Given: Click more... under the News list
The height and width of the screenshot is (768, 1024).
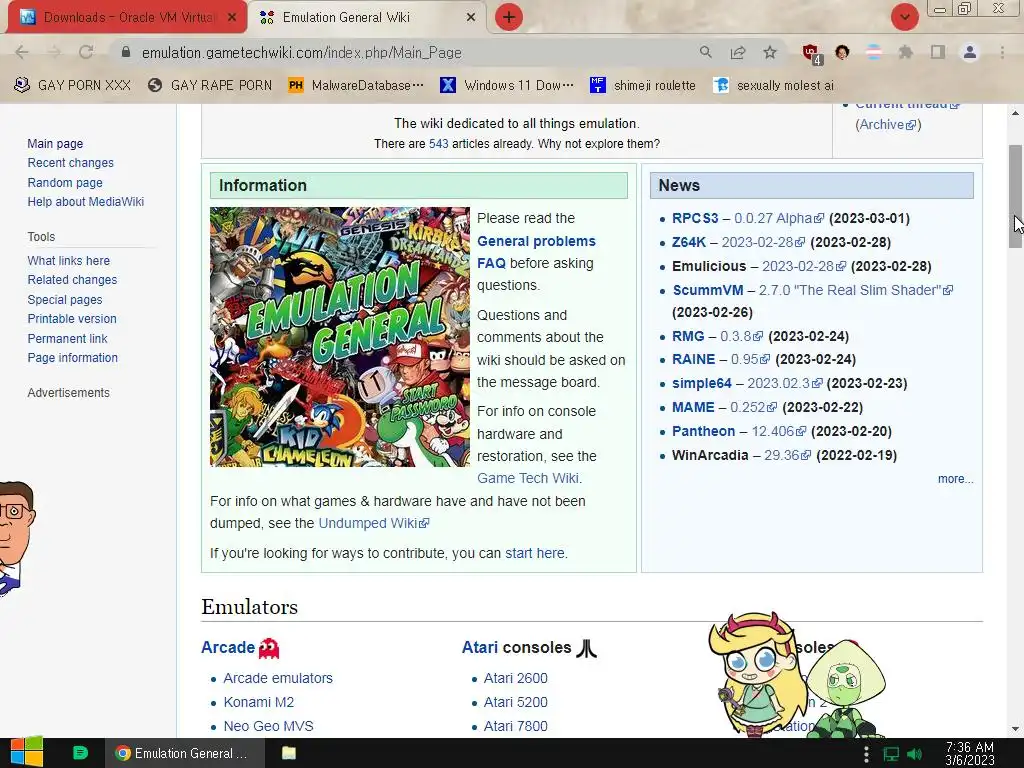Looking at the screenshot, I should 955,479.
